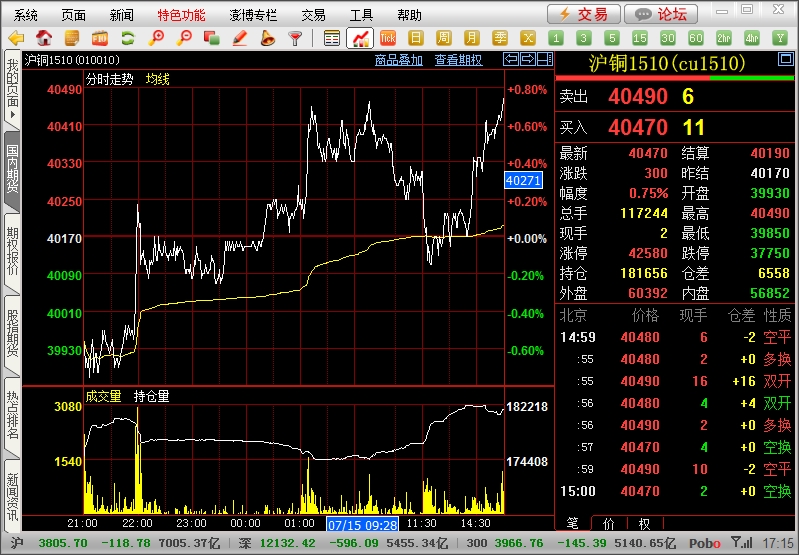The width and height of the screenshot is (799, 555).
Task: Zoom in with the plus magnifier
Action: coord(156,38)
